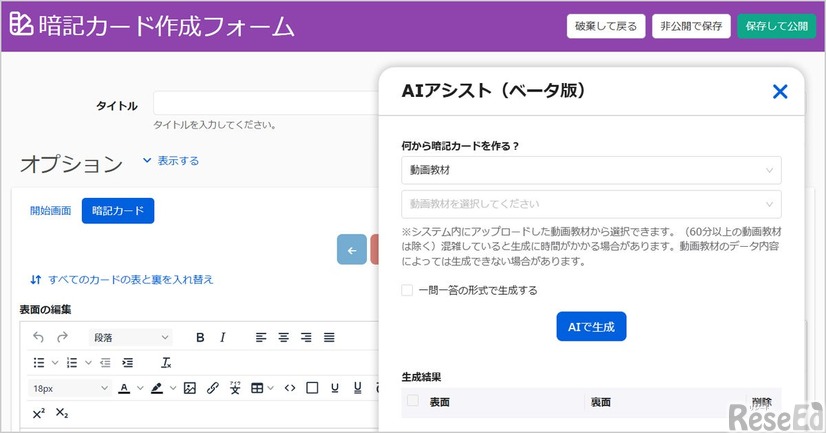Expand numbered list style options arrow

click(88, 362)
